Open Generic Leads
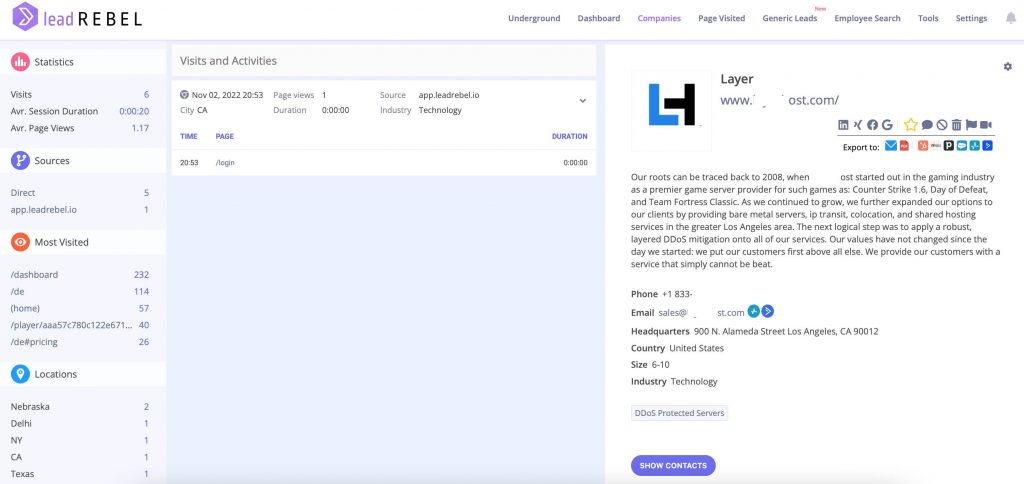The image size is (1024, 484). (790, 18)
